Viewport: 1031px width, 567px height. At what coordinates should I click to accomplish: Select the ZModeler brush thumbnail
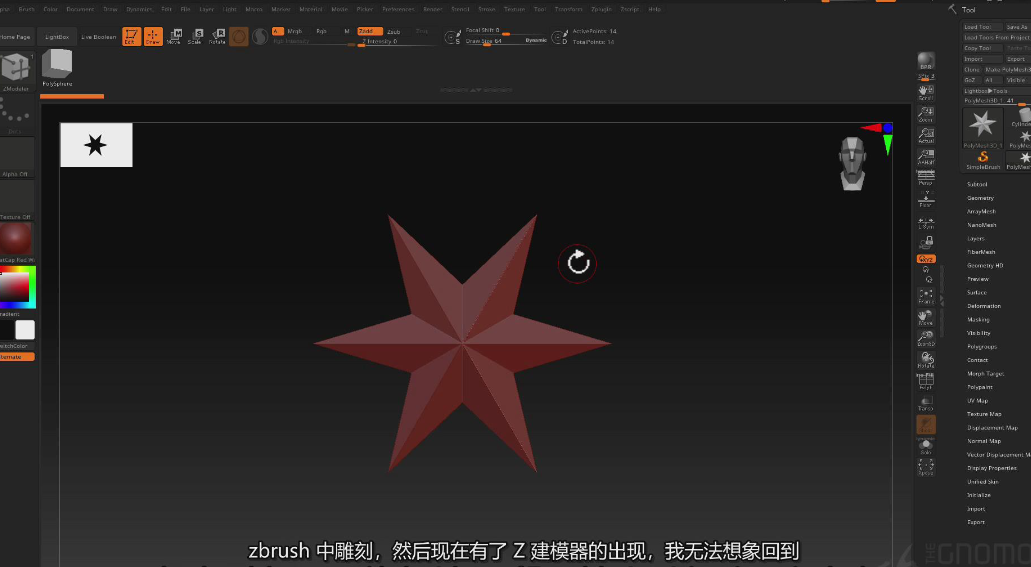[16, 70]
